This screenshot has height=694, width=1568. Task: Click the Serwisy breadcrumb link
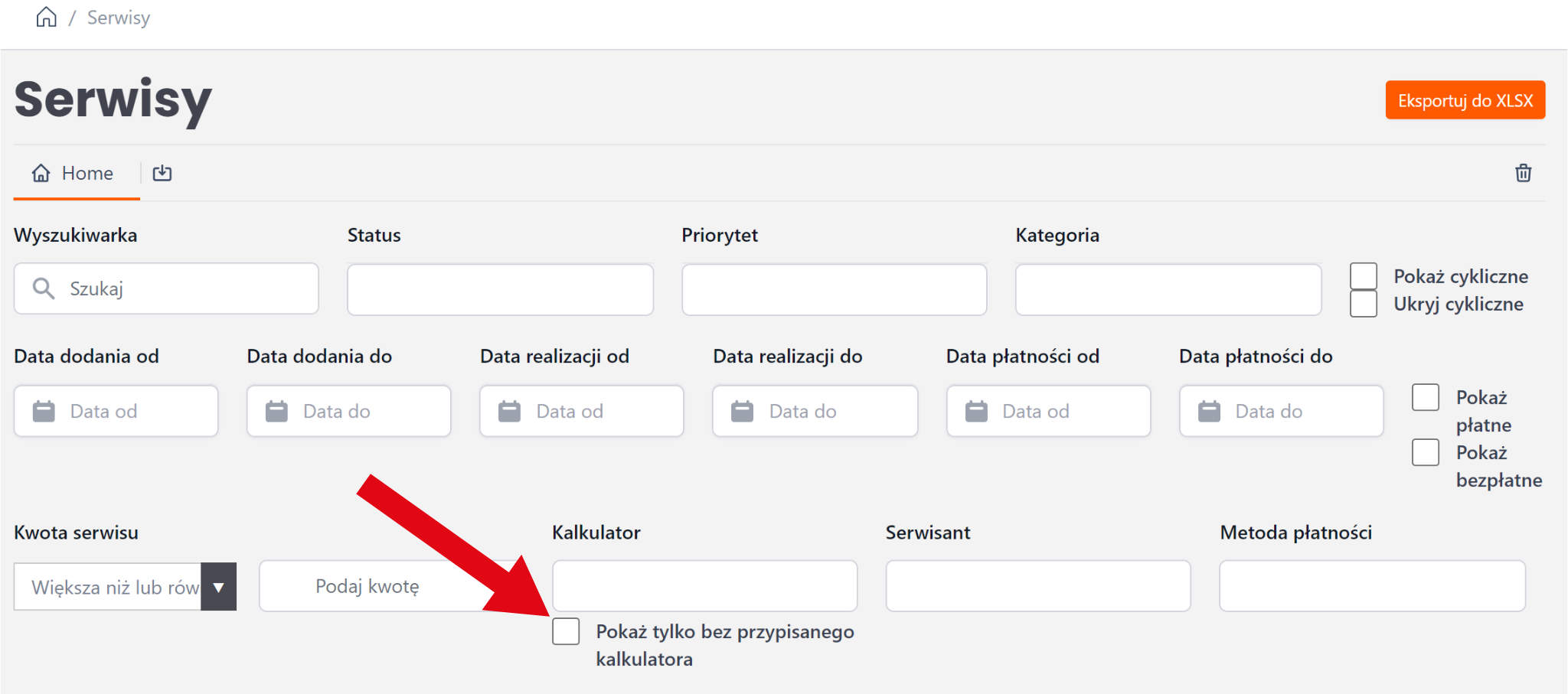(x=119, y=18)
